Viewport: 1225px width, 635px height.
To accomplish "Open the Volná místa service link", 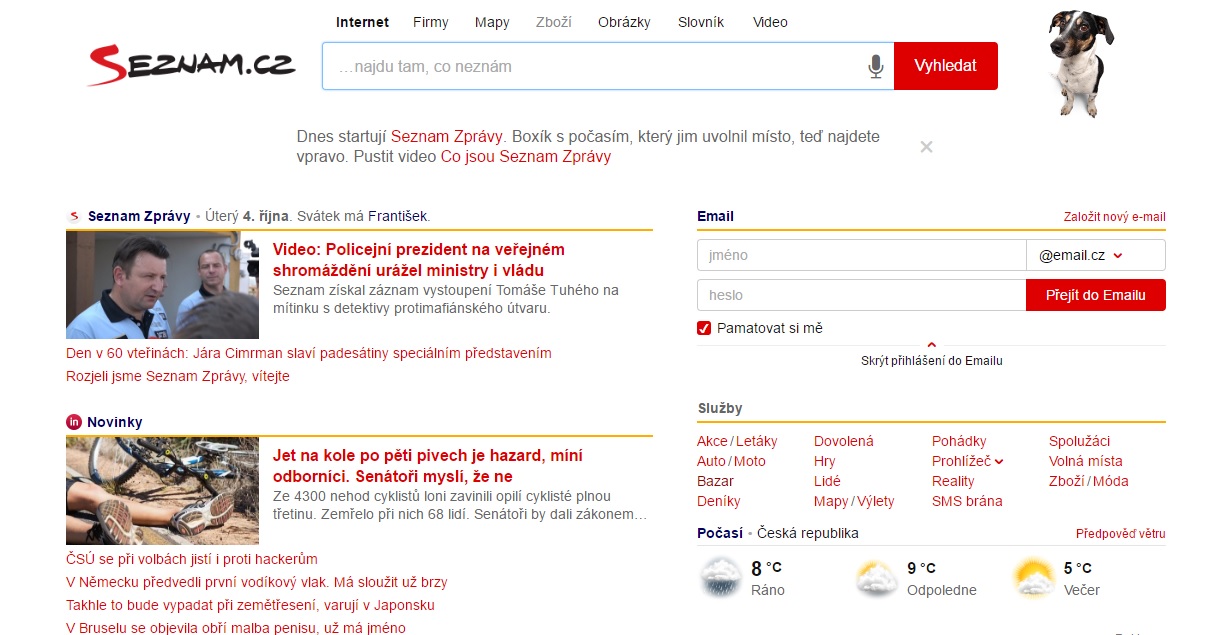I will [x=1086, y=461].
